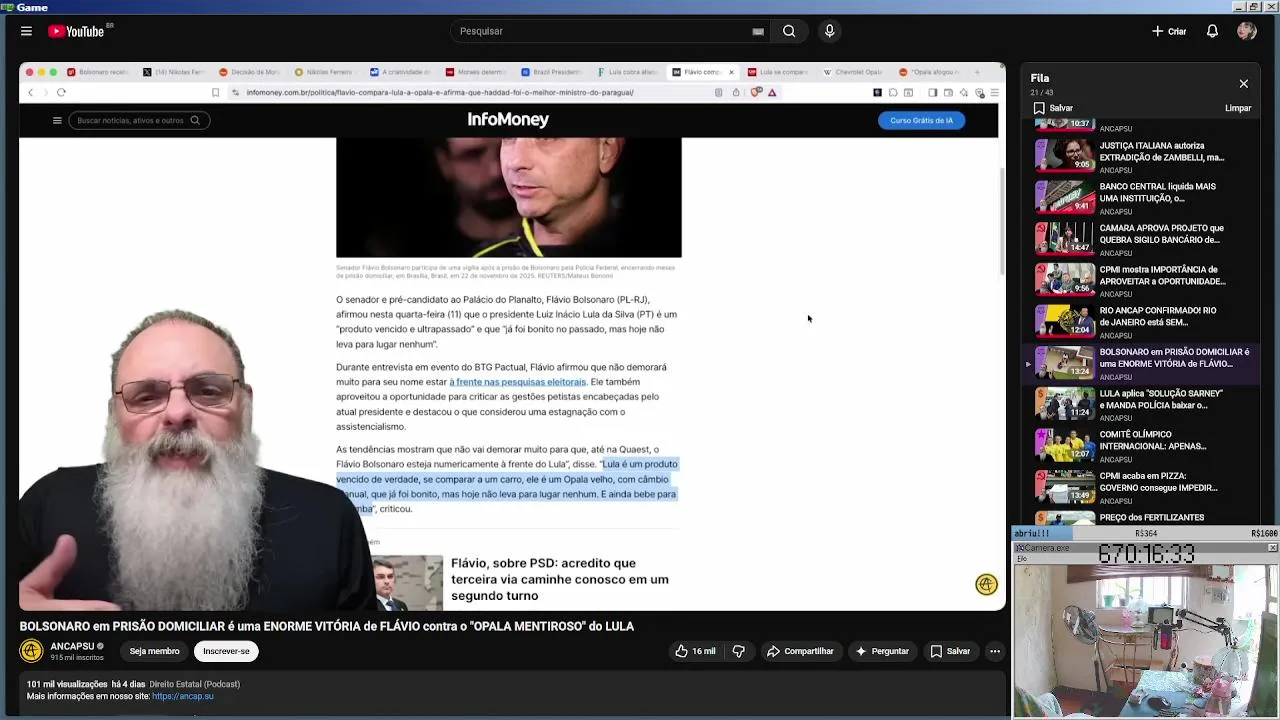Save the queue with Salvar
This screenshot has width=1280, height=720.
click(1053, 108)
